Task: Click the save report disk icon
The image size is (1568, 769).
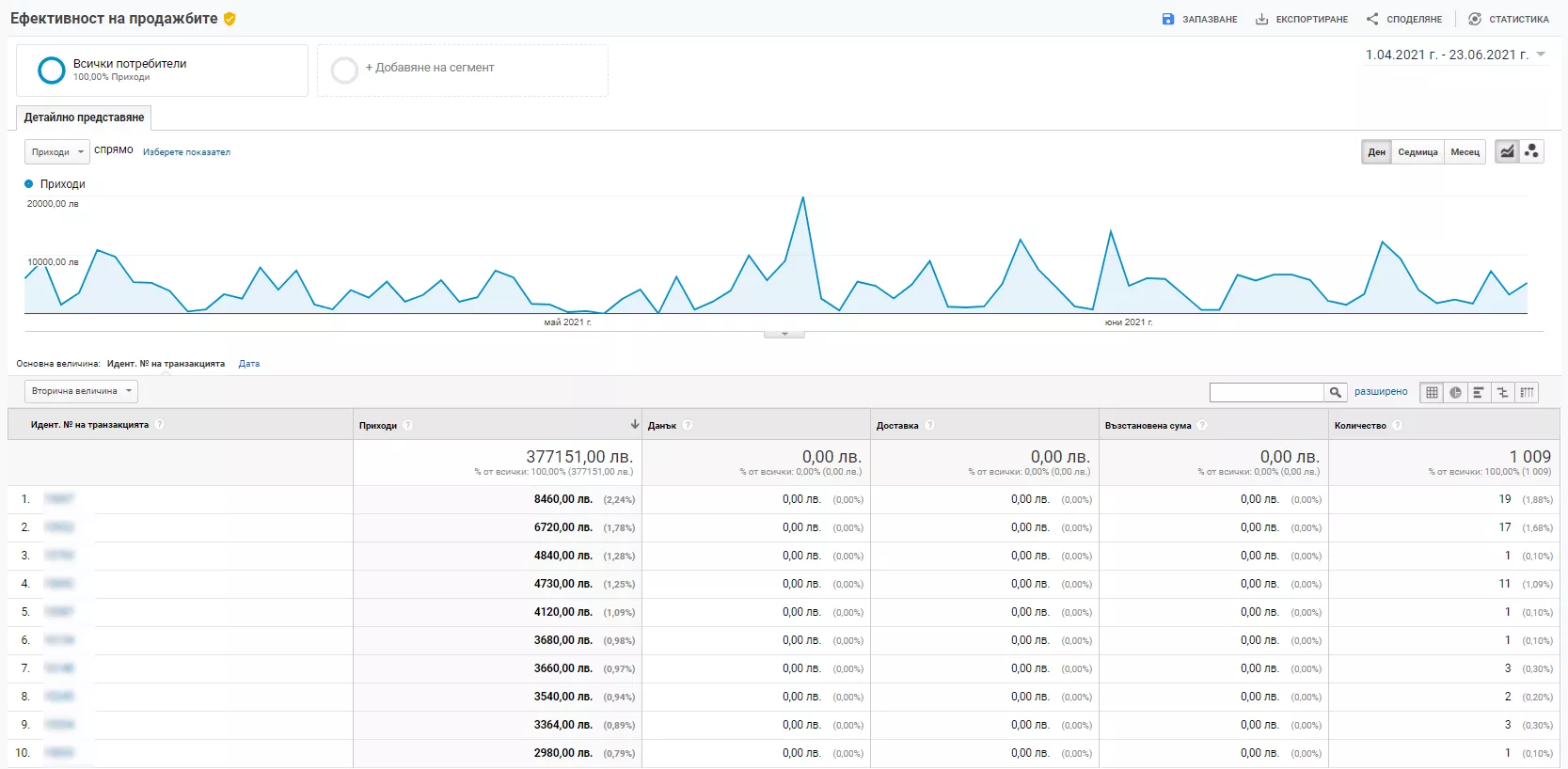Action: pyautogui.click(x=1167, y=19)
